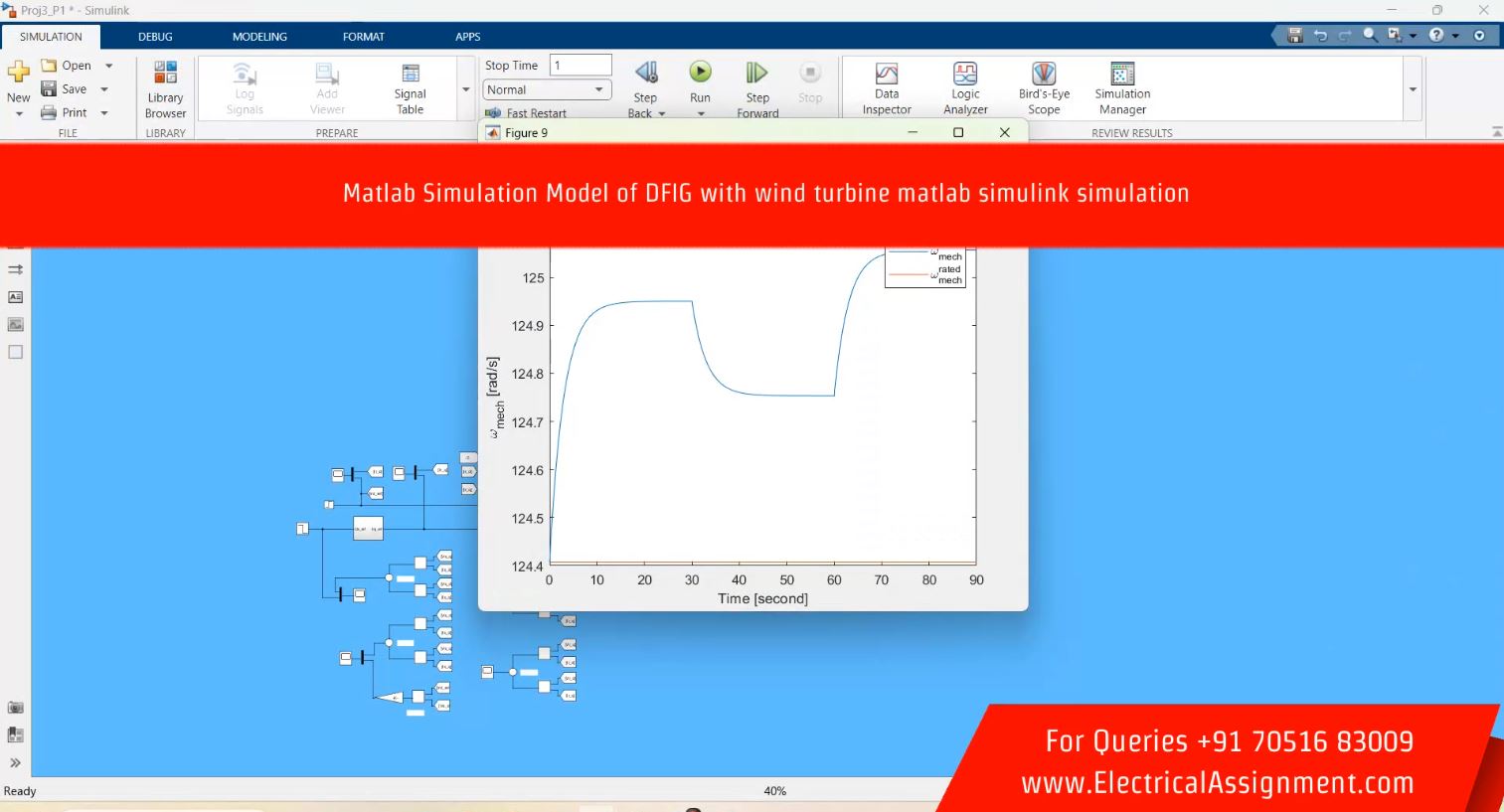Open the Bird's-Eye Scope

[x=1044, y=88]
